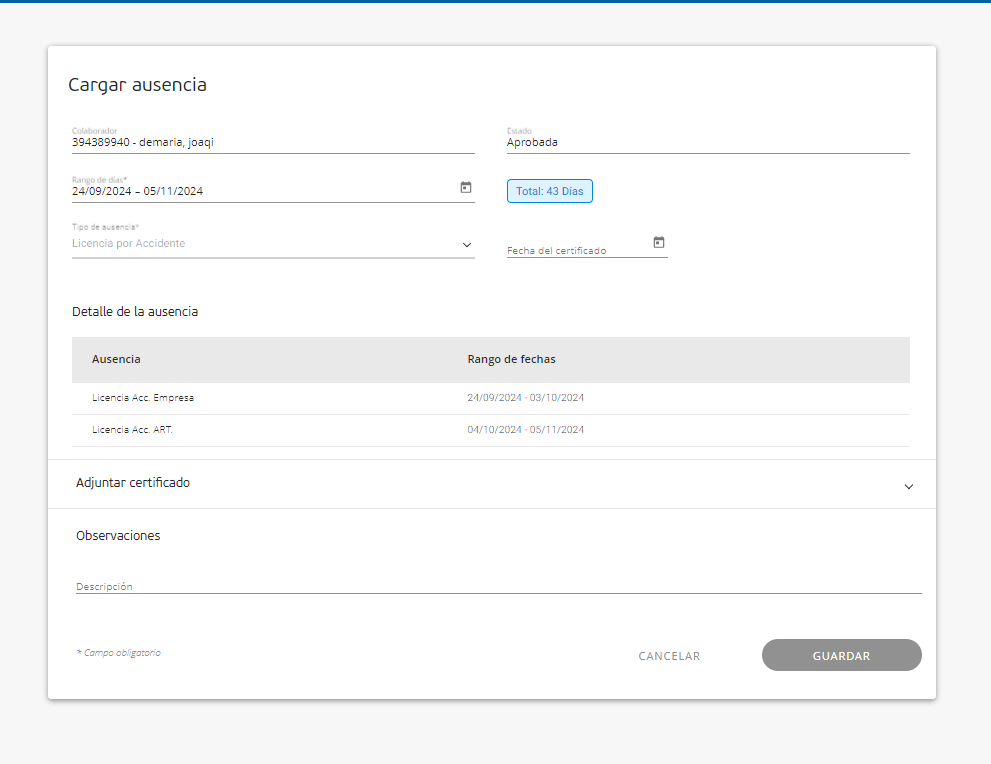Click the Total: 43 Días badge
This screenshot has width=991, height=764.
[x=549, y=191]
